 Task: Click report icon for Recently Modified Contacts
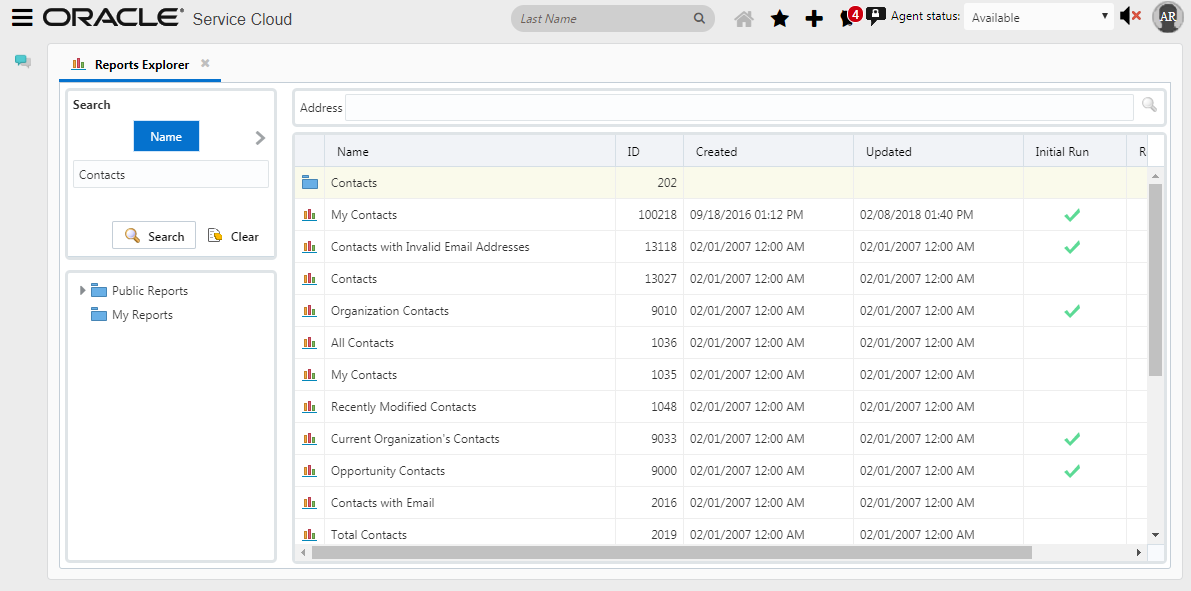pos(309,406)
